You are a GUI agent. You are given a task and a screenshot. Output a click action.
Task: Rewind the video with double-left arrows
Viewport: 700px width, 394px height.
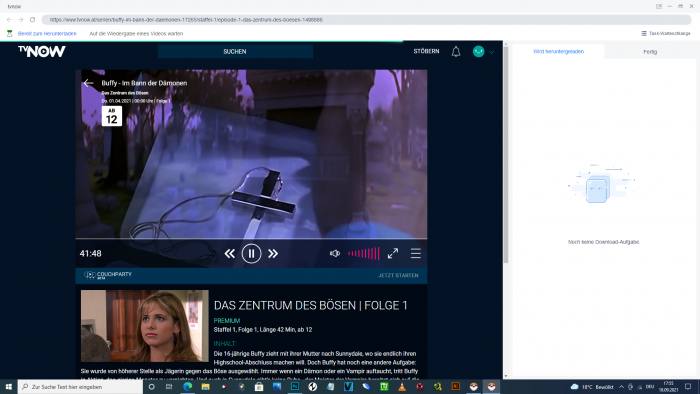(x=229, y=253)
